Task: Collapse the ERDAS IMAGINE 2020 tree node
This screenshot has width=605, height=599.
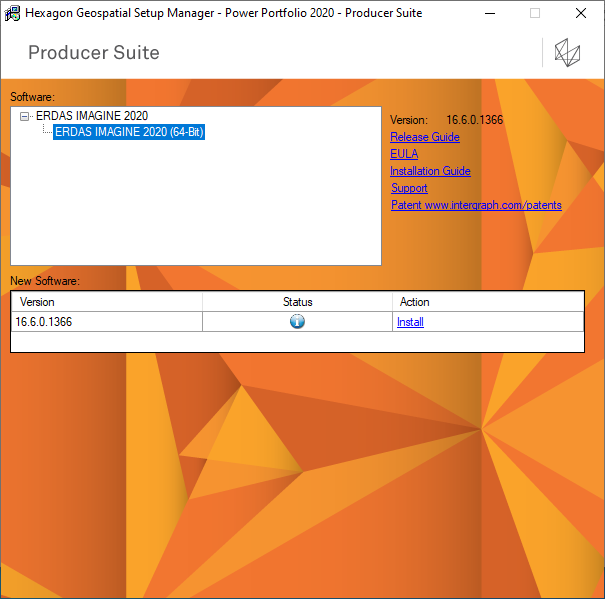Action: [x=24, y=116]
